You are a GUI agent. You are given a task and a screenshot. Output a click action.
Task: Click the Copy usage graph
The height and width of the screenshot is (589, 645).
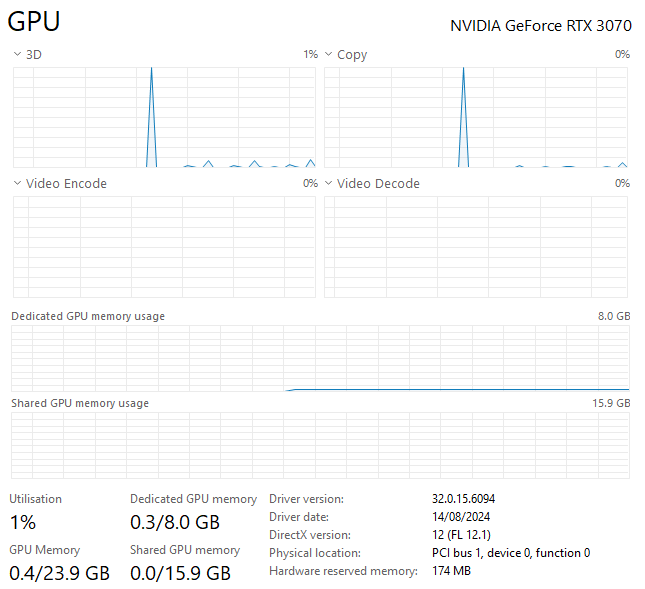[476, 117]
